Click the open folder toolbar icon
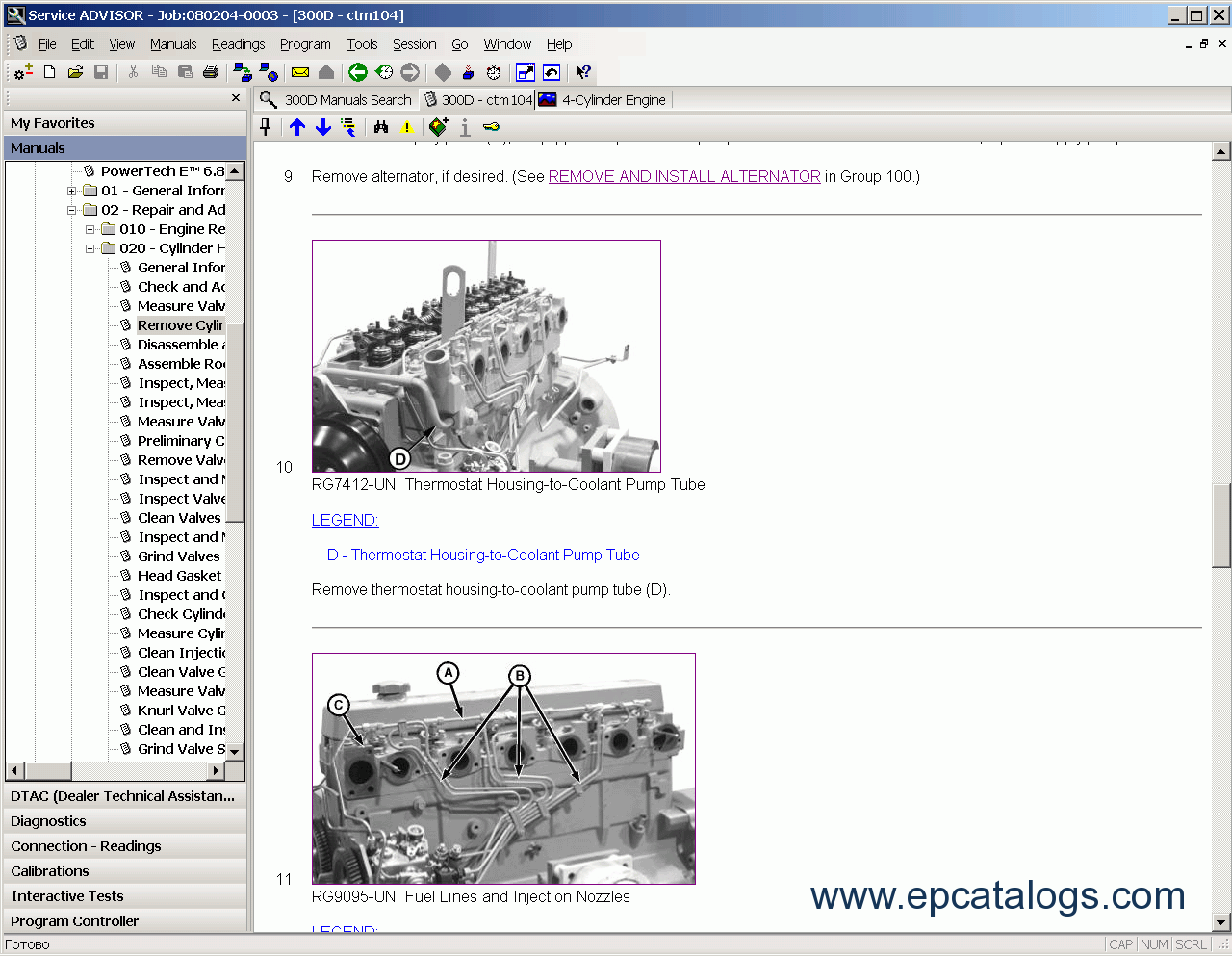Image resolution: width=1232 pixels, height=956 pixels. pos(75,72)
